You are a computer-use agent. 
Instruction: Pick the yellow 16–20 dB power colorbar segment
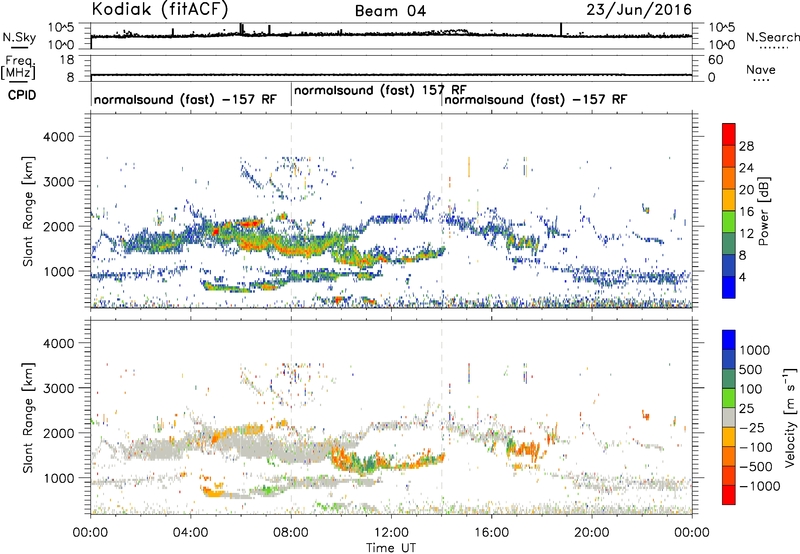729,200
